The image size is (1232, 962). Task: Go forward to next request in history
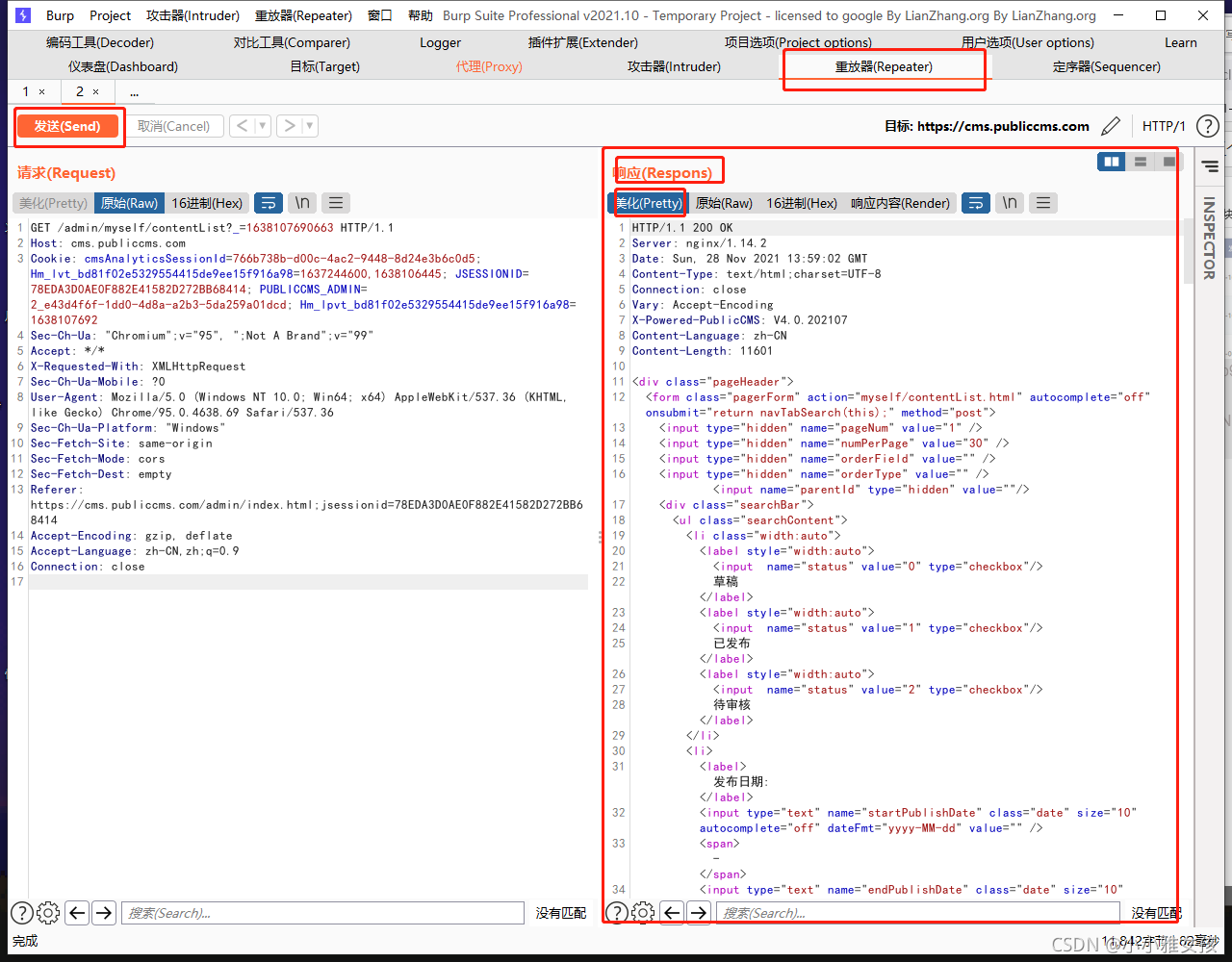click(289, 126)
